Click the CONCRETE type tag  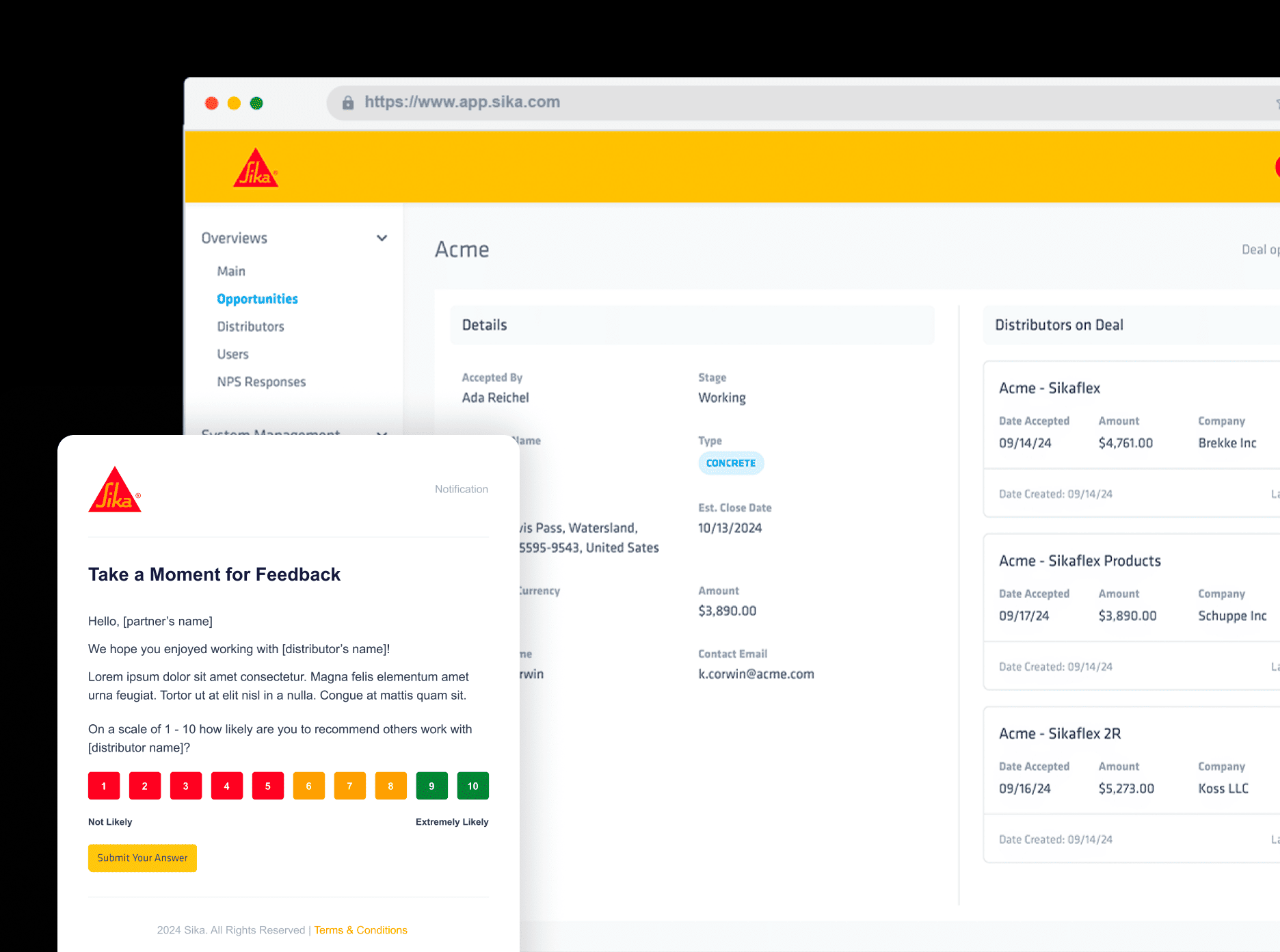[x=731, y=463]
